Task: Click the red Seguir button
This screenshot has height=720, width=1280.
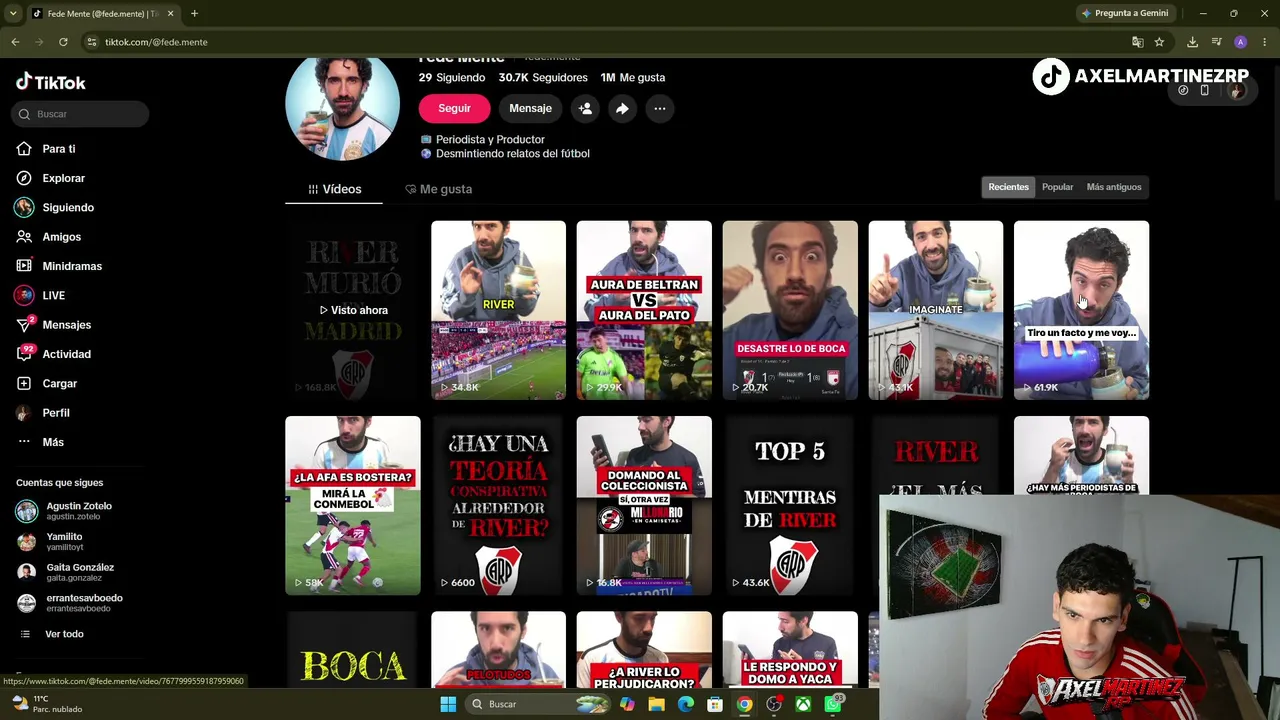Action: pyautogui.click(x=454, y=108)
